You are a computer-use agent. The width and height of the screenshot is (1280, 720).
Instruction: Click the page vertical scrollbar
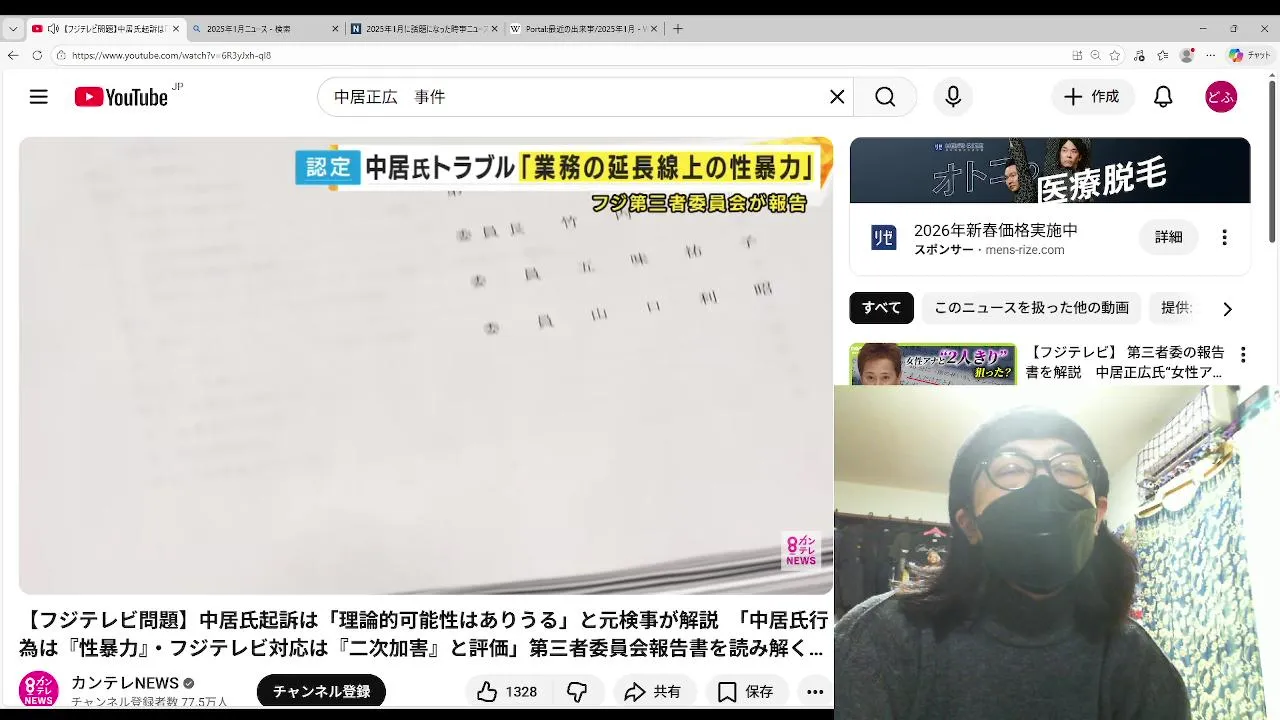(x=1272, y=160)
